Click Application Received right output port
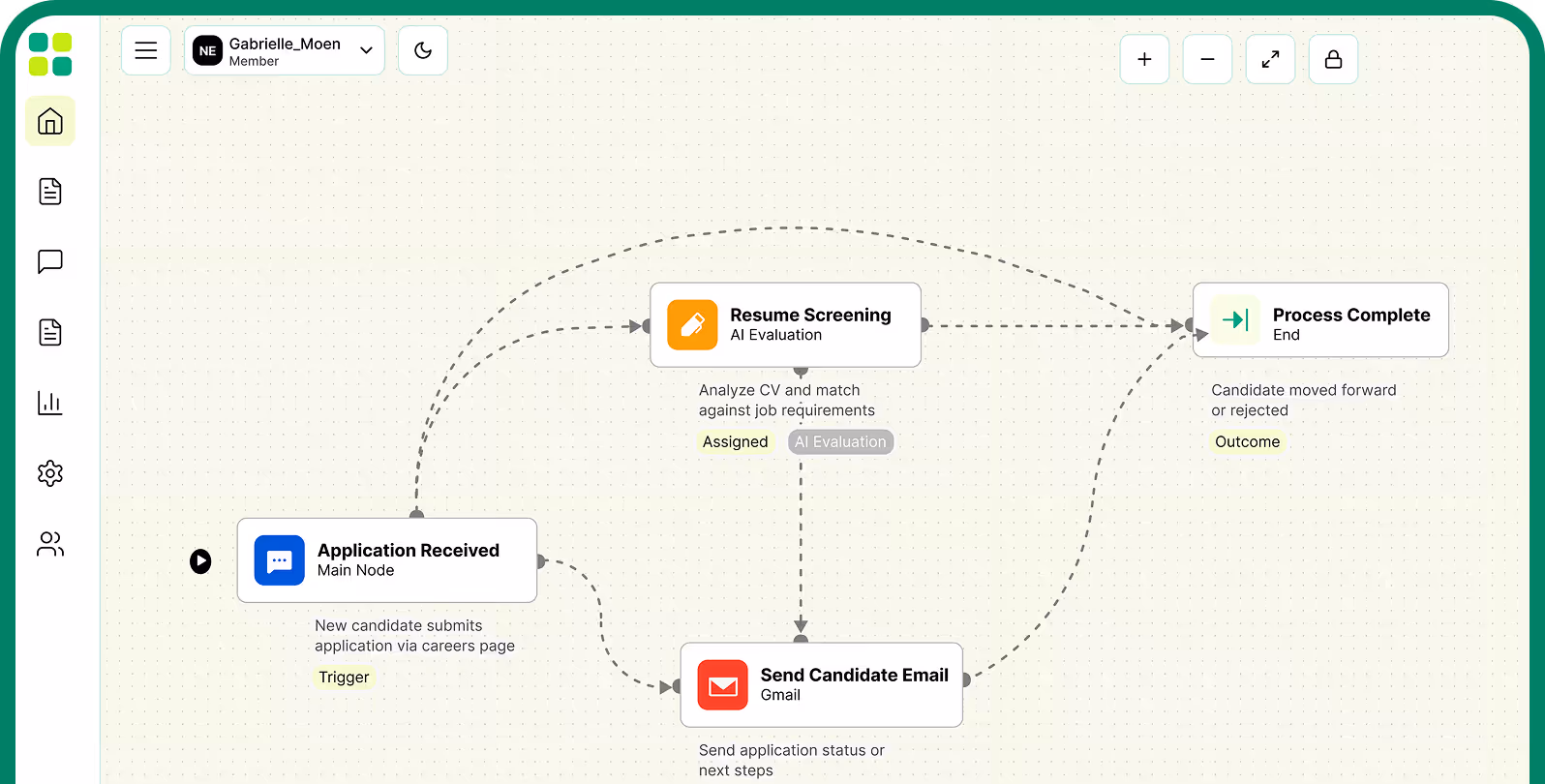This screenshot has width=1545, height=784. pyautogui.click(x=540, y=560)
